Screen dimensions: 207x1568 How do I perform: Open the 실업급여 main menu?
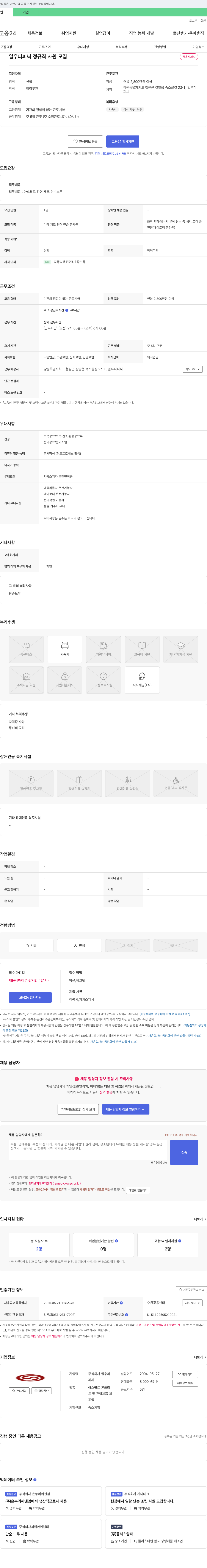(x=103, y=33)
